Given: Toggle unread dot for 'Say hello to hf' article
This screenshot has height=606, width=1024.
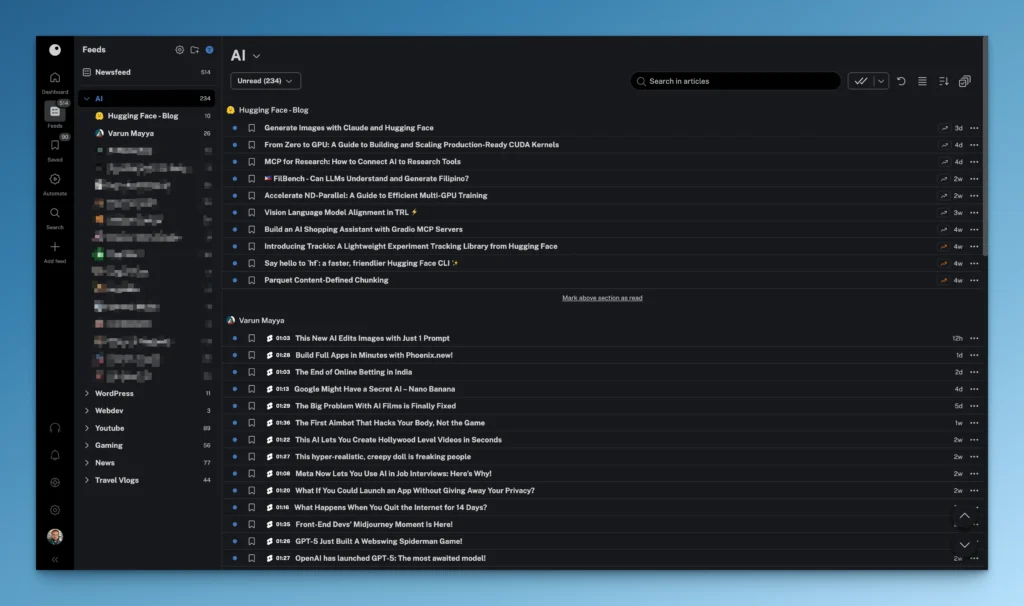Looking at the screenshot, I should point(234,264).
